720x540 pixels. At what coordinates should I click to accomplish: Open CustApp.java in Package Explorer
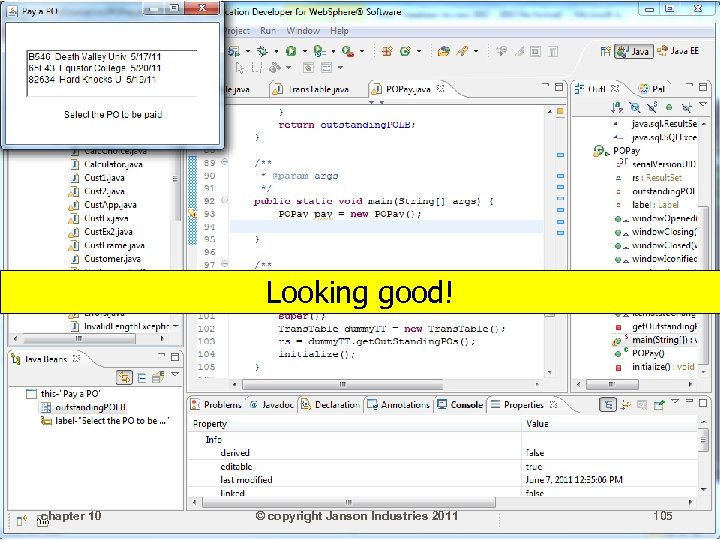coord(104,205)
